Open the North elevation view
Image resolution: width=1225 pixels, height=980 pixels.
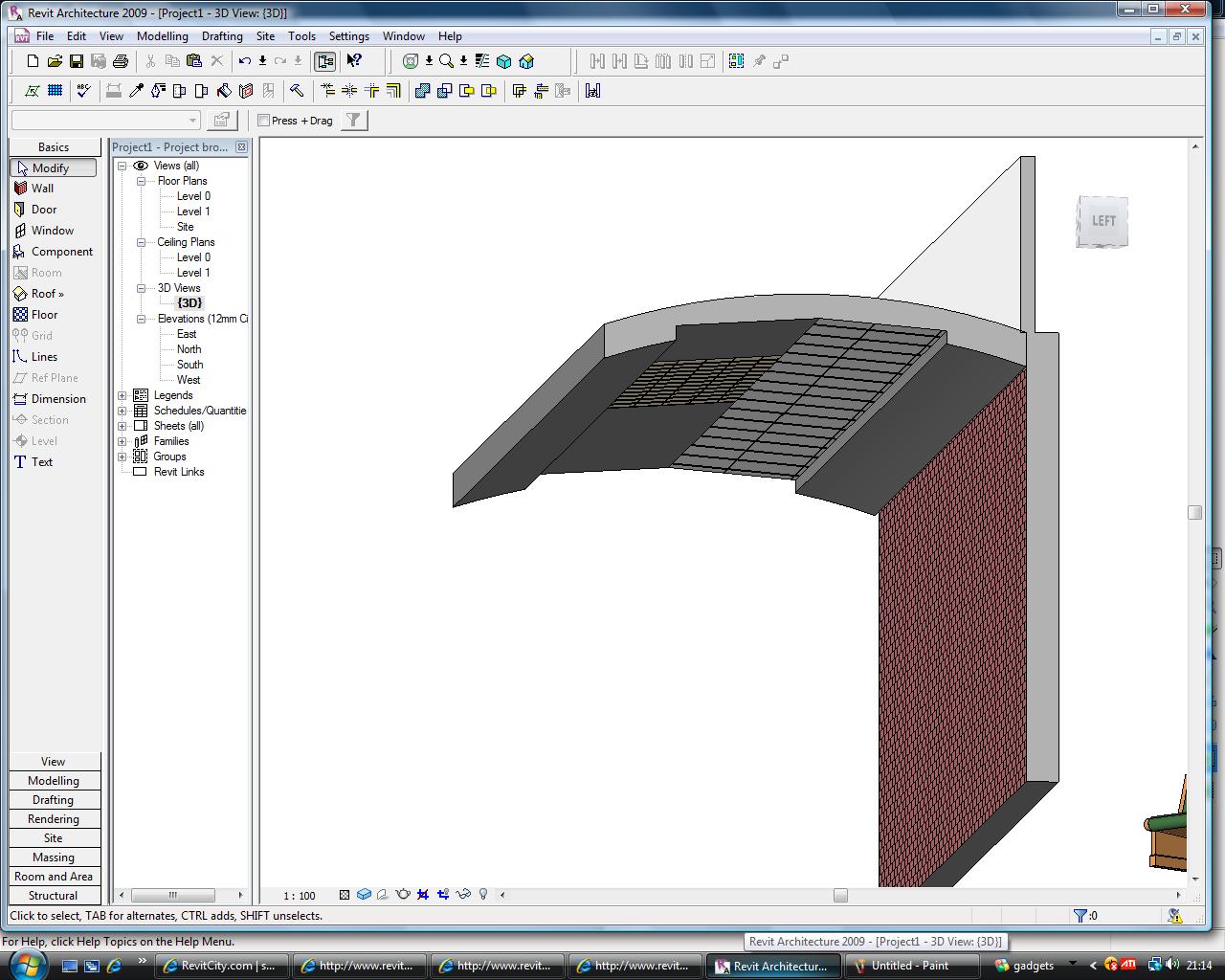pyautogui.click(x=189, y=349)
